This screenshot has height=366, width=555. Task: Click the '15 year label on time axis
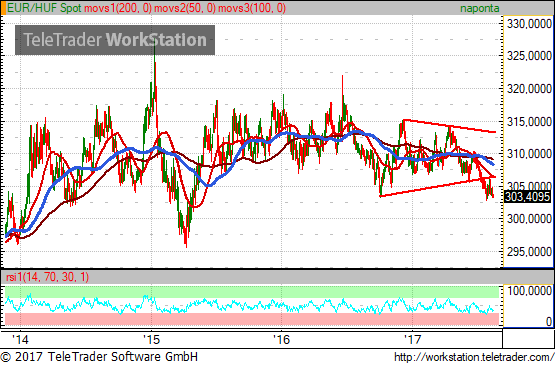pyautogui.click(x=151, y=339)
